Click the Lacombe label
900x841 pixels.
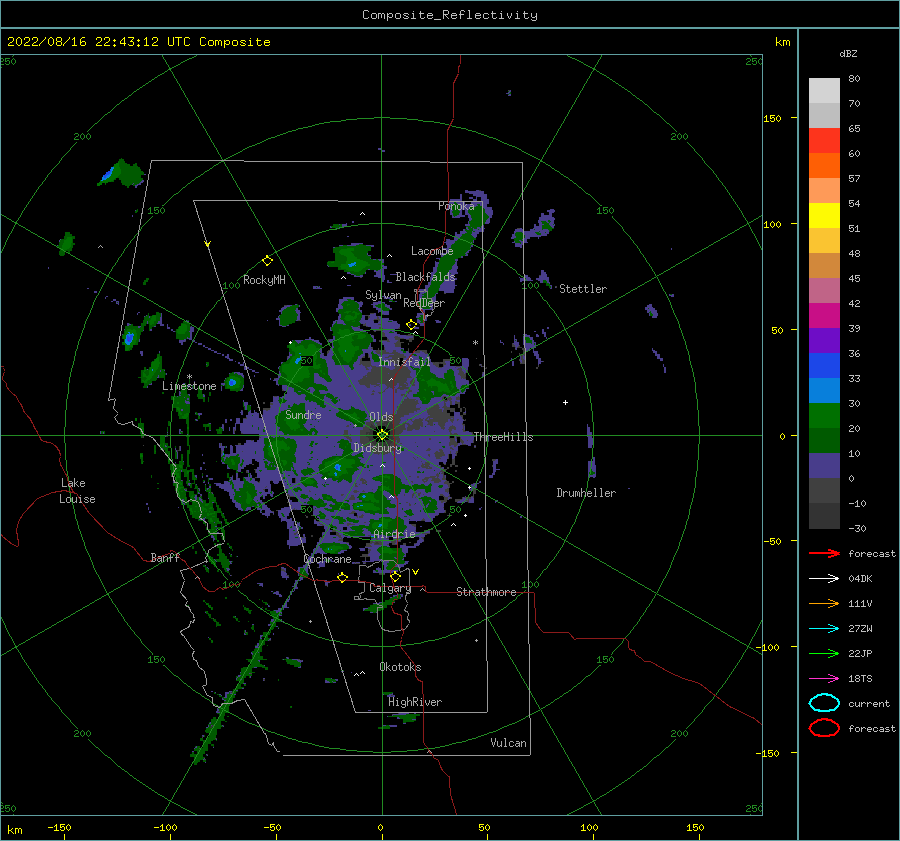pyautogui.click(x=432, y=251)
